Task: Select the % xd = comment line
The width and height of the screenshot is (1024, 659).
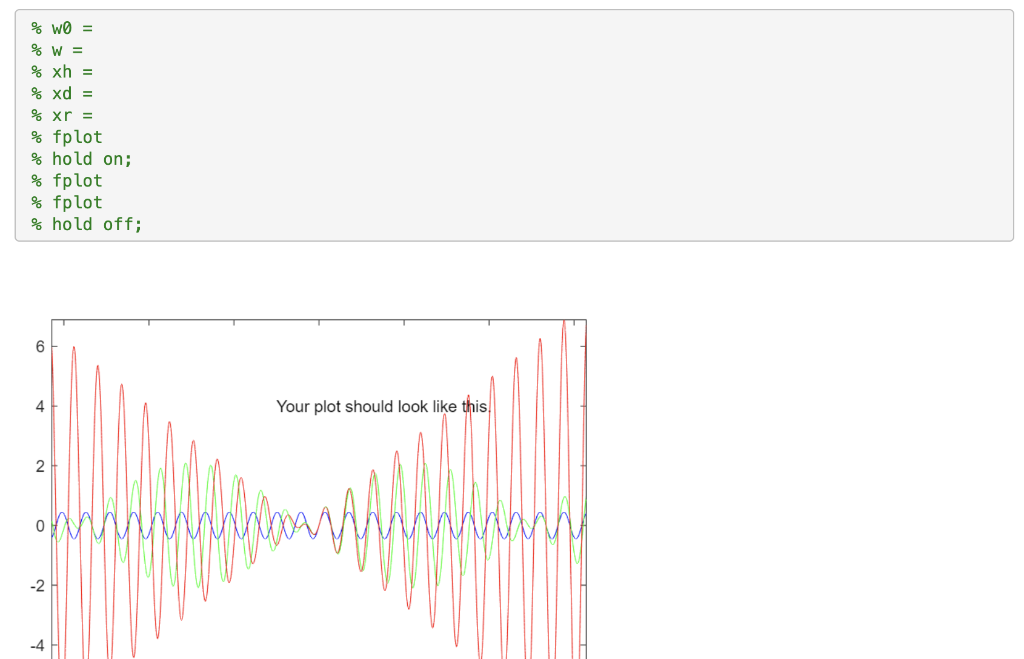Action: pyautogui.click(x=62, y=93)
